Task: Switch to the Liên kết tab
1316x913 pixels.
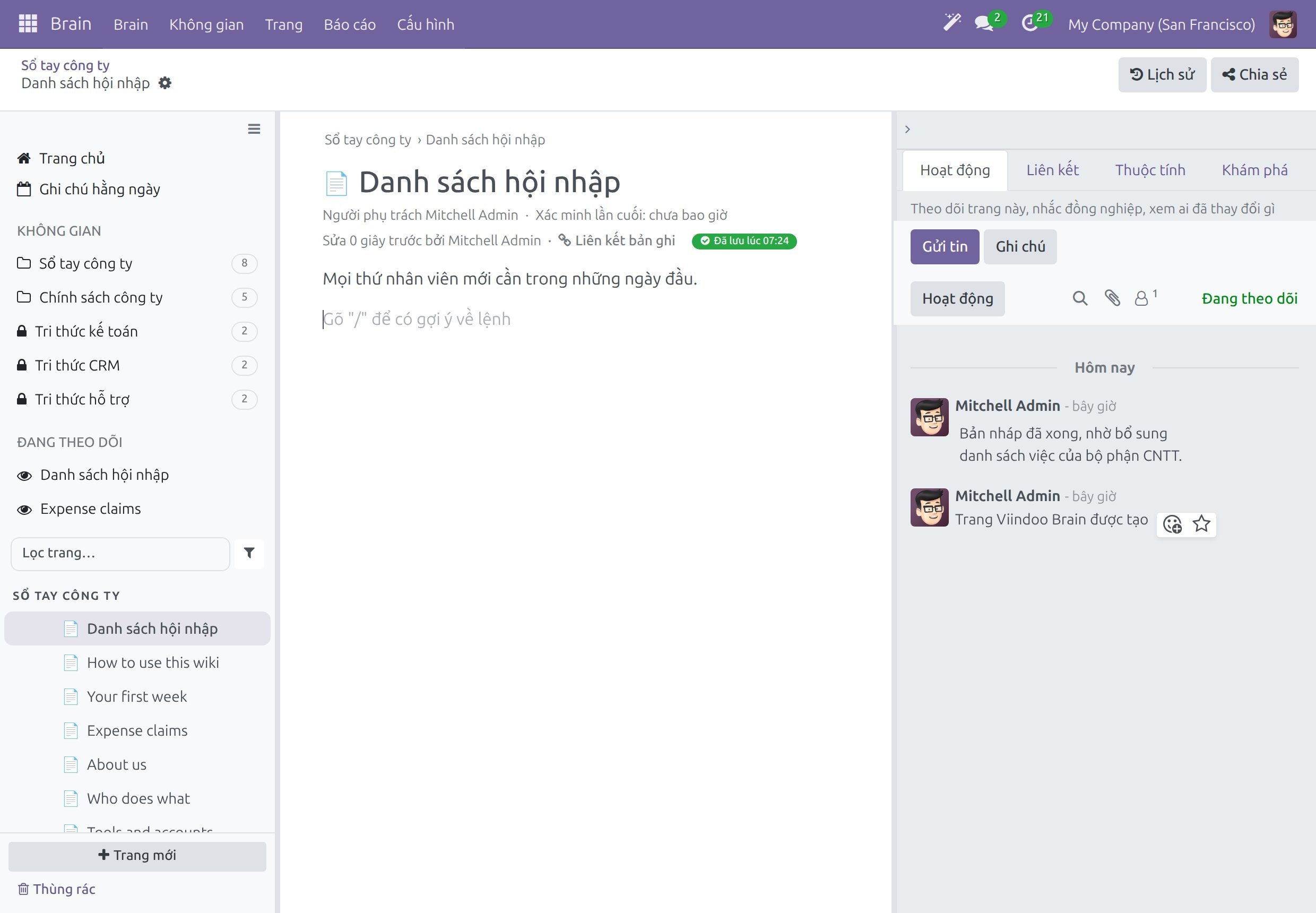Action: click(1052, 170)
